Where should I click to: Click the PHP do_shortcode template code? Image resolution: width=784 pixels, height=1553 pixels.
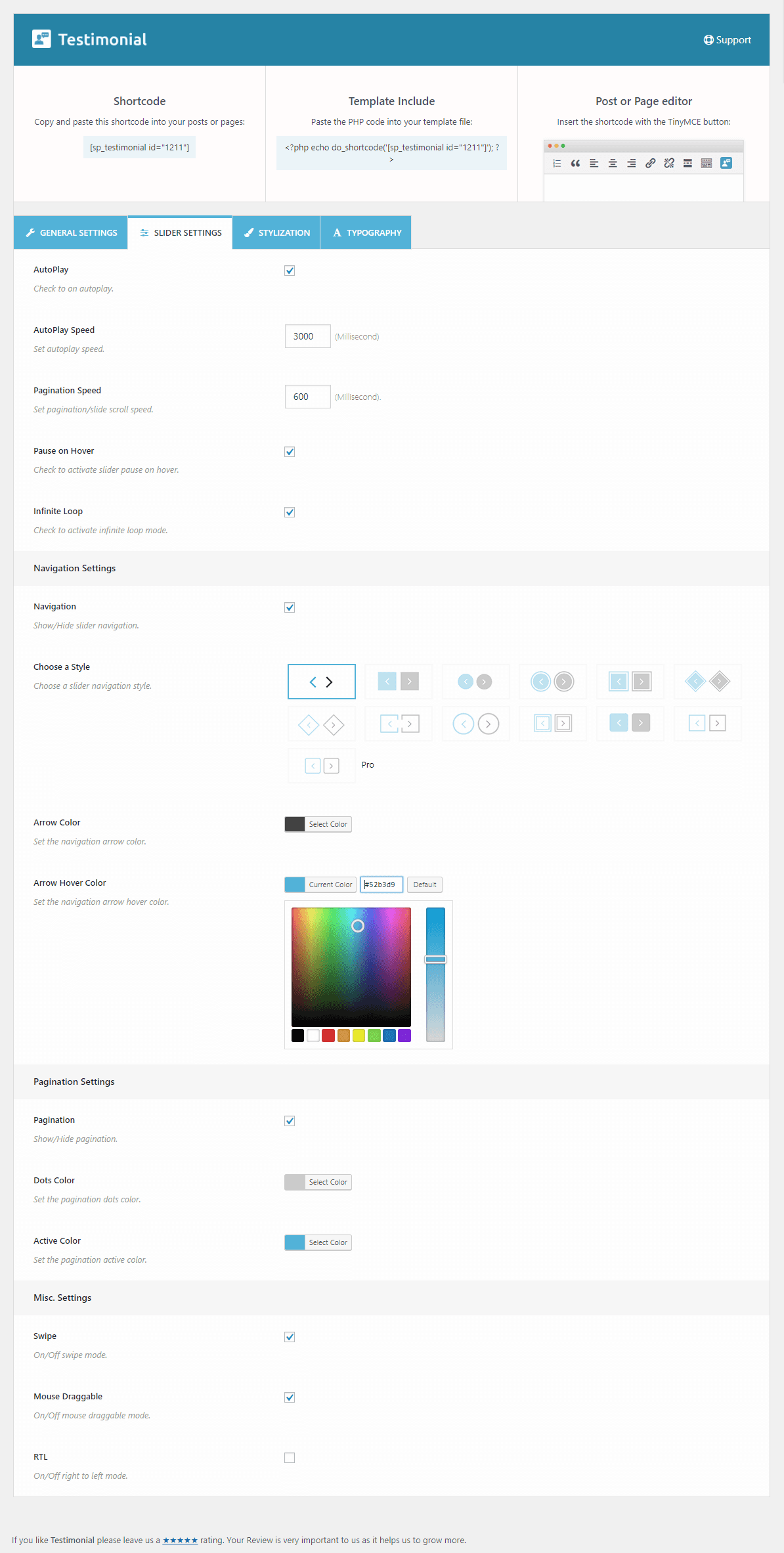pos(391,153)
